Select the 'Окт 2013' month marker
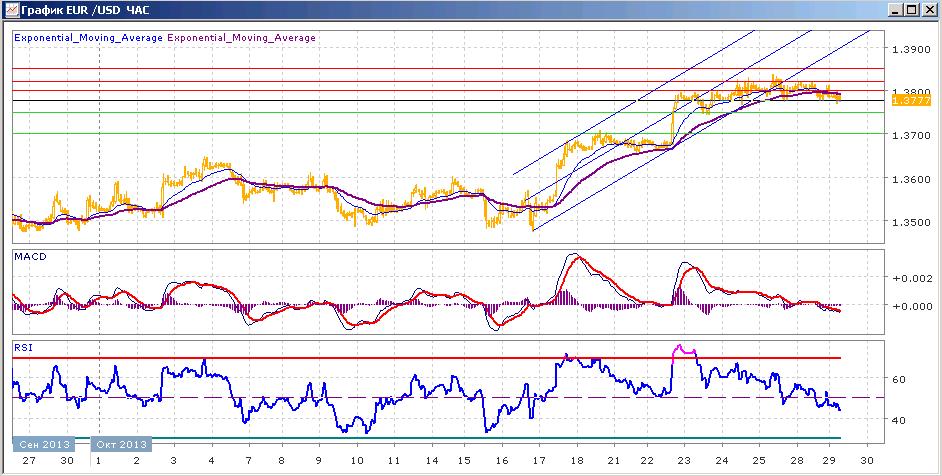 (x=121, y=445)
